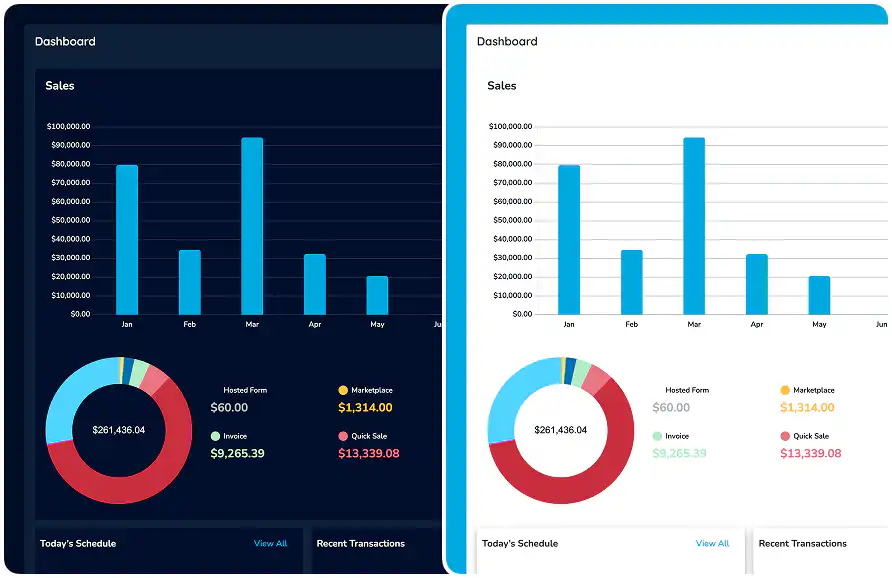
Task: Select the Dashboard title in dark theme
Action: 66,41
